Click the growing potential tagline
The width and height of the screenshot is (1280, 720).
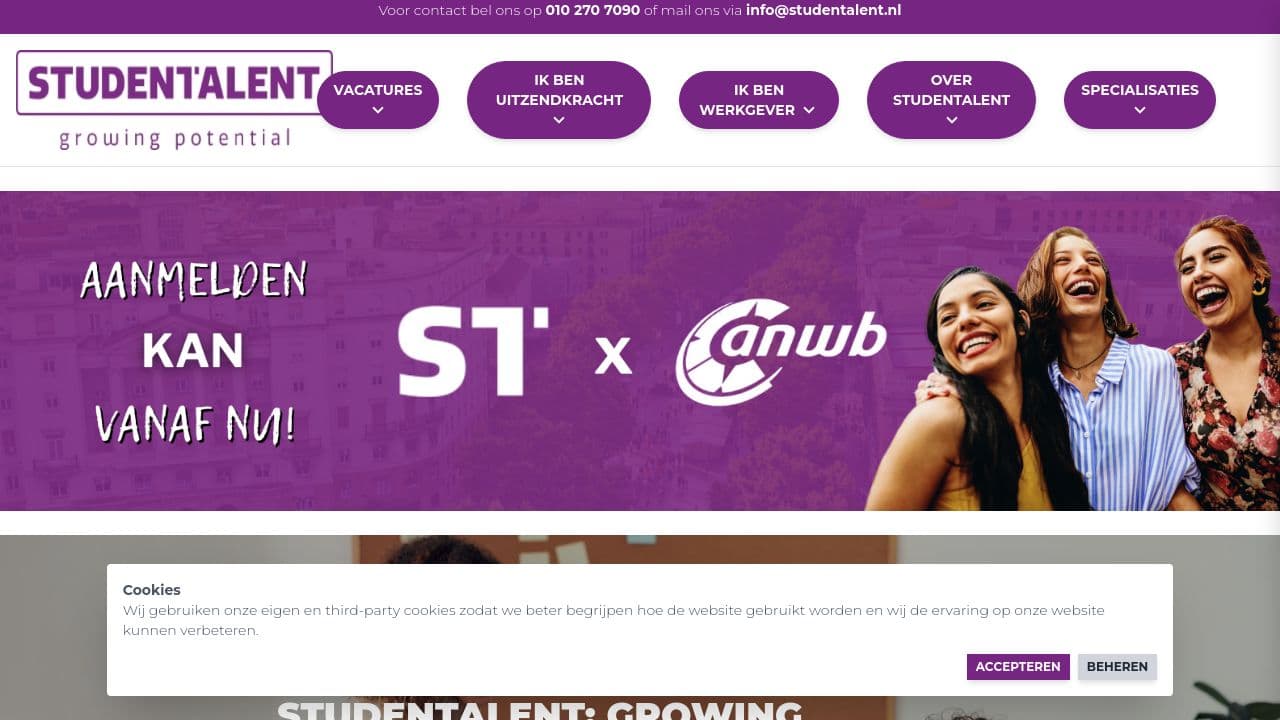pos(175,138)
